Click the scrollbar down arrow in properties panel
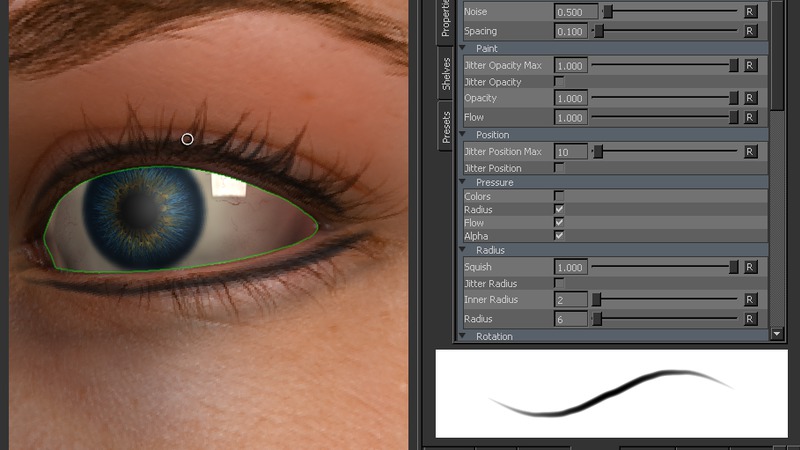Image resolution: width=800 pixels, height=450 pixels. 777,333
